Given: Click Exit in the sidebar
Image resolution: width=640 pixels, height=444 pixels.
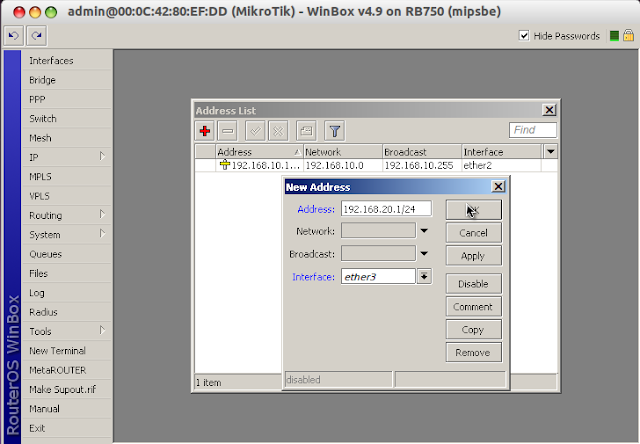Looking at the screenshot, I should pos(67,428).
